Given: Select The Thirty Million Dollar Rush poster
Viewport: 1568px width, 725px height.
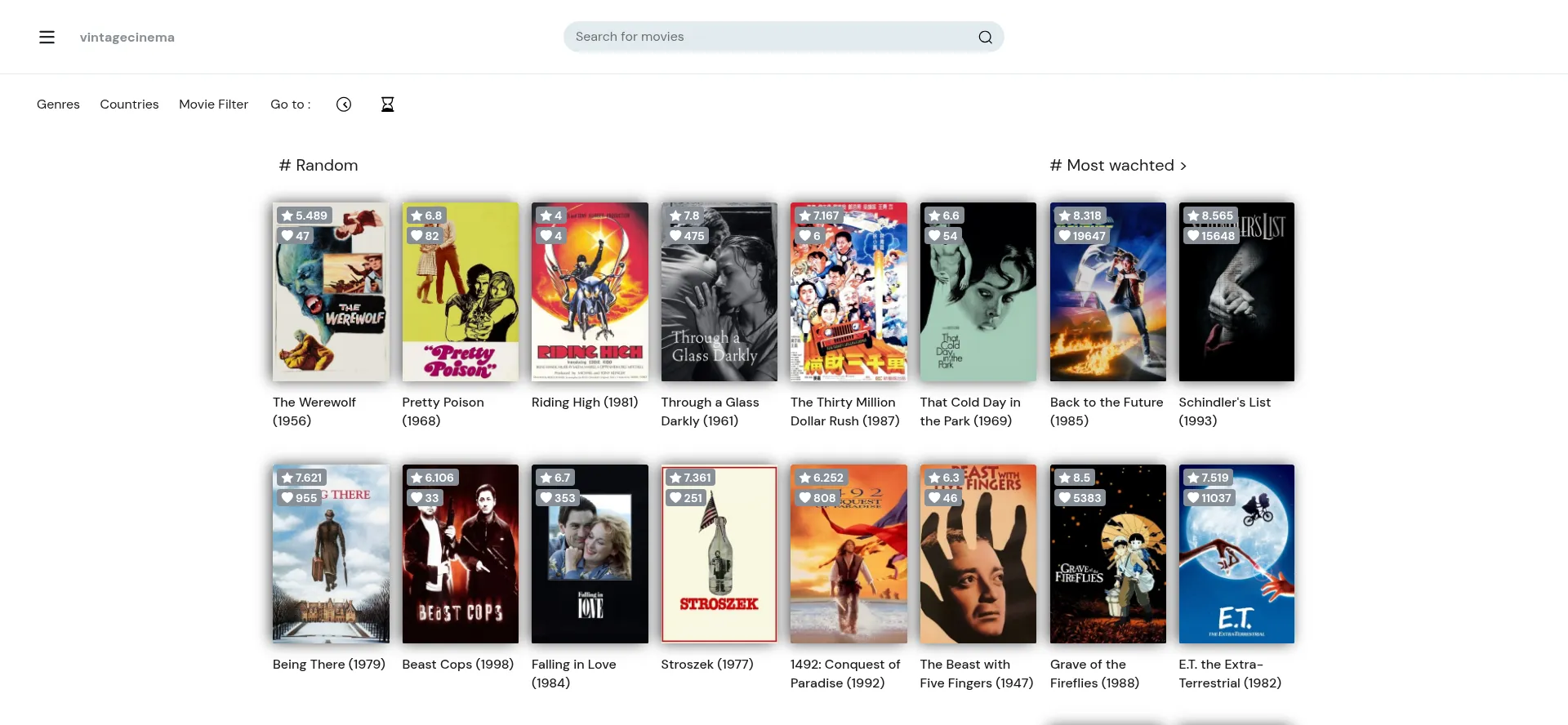Looking at the screenshot, I should click(849, 291).
